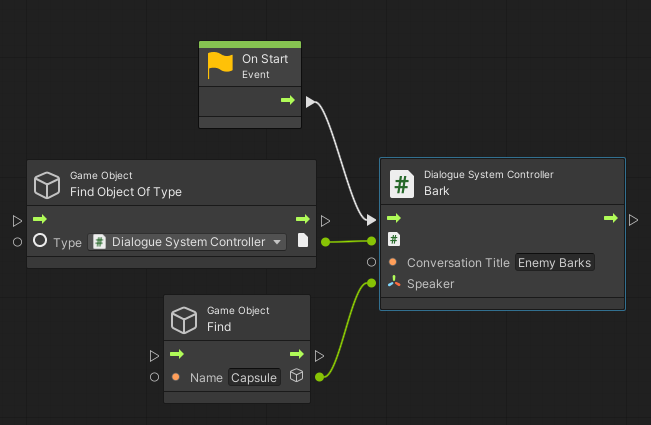Click the small hash target icon in Bark node
Viewport: 651px width, 425px height.
[x=394, y=239]
